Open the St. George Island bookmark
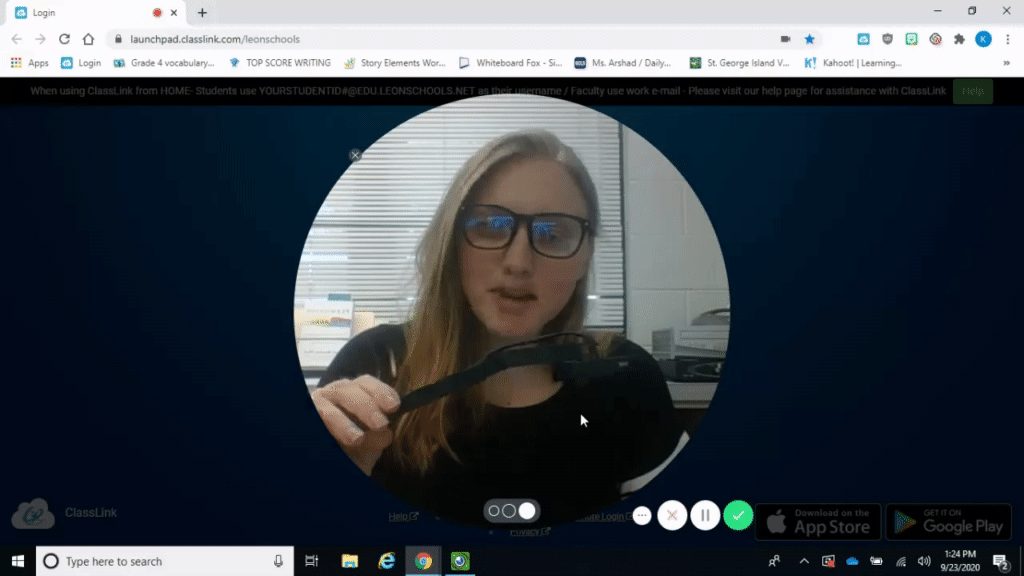 tap(739, 63)
